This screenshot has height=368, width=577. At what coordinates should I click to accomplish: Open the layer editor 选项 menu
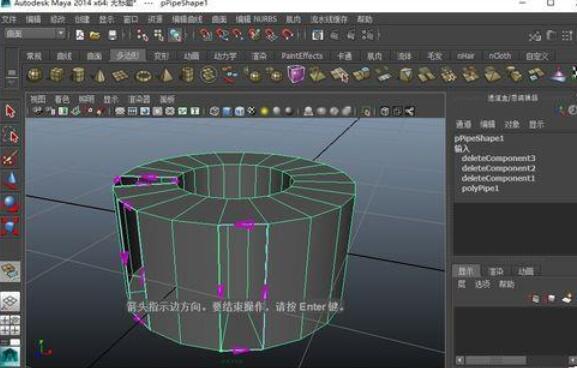[x=482, y=284]
